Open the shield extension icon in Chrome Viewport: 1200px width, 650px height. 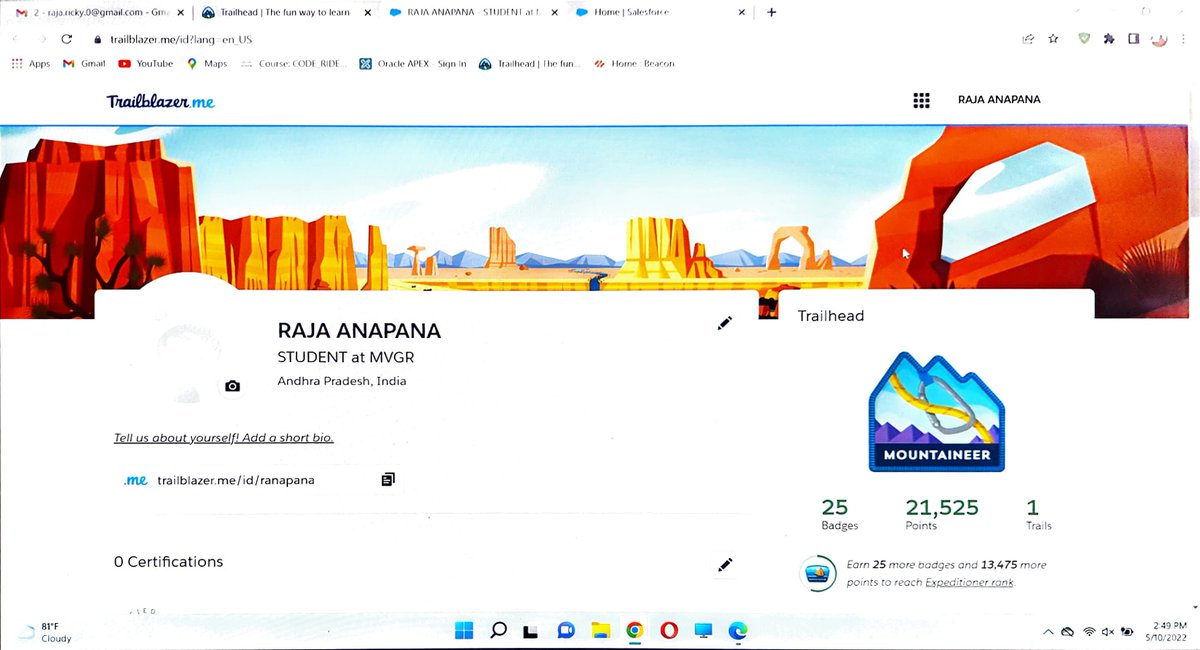pos(1085,39)
